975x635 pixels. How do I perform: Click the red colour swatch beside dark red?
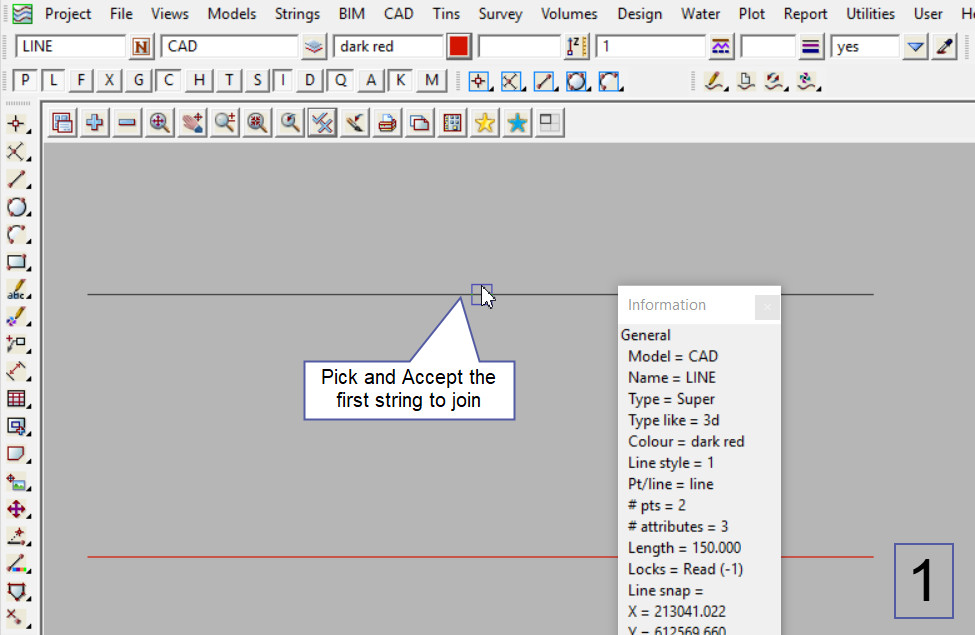click(x=459, y=47)
